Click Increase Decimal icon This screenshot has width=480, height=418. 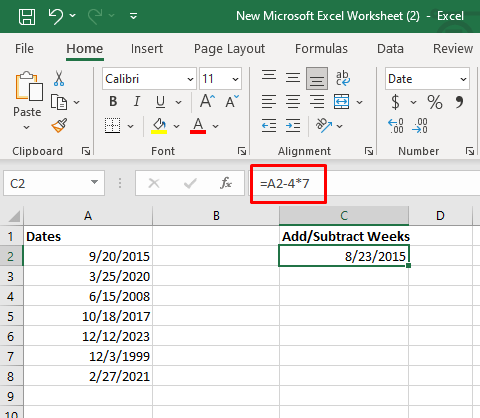tap(396, 126)
